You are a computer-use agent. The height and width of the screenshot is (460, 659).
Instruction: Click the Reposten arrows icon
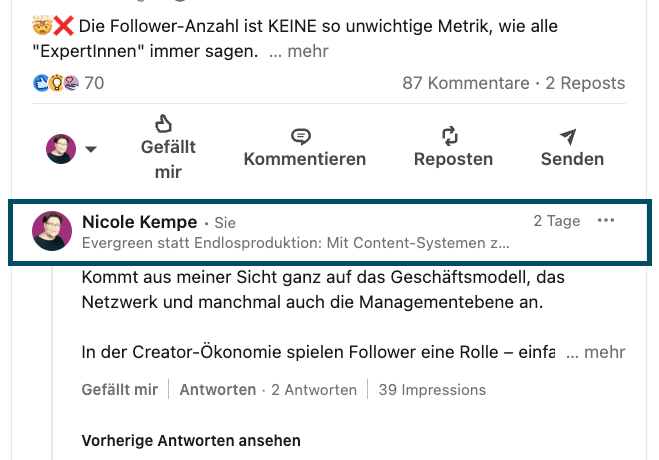(450, 136)
